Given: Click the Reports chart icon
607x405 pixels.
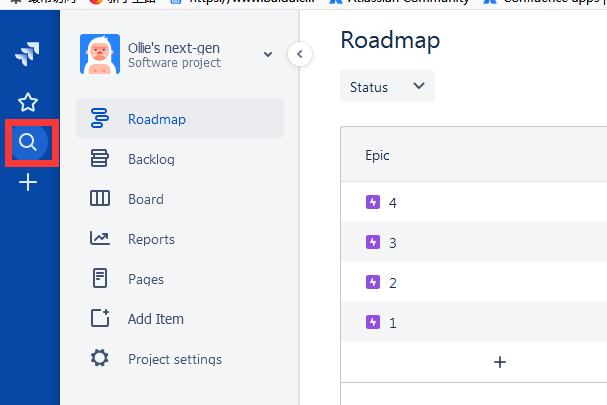Looking at the screenshot, I should (x=100, y=238).
